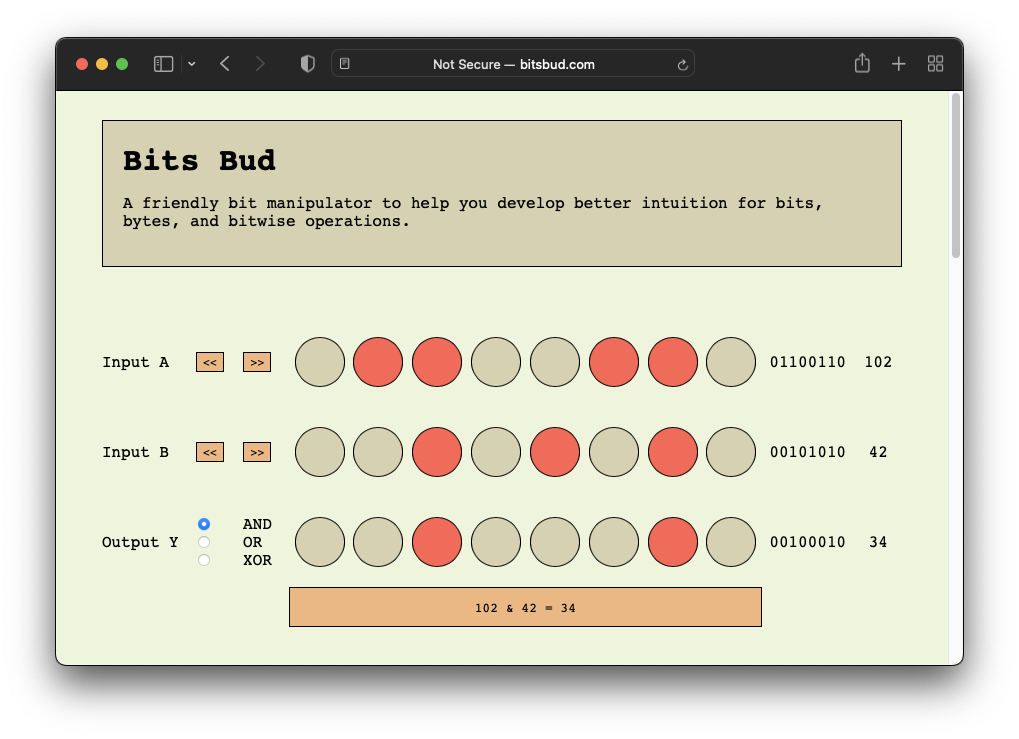1019x739 pixels.
Task: Toggle the Safari sidebar icon
Action: [163, 64]
